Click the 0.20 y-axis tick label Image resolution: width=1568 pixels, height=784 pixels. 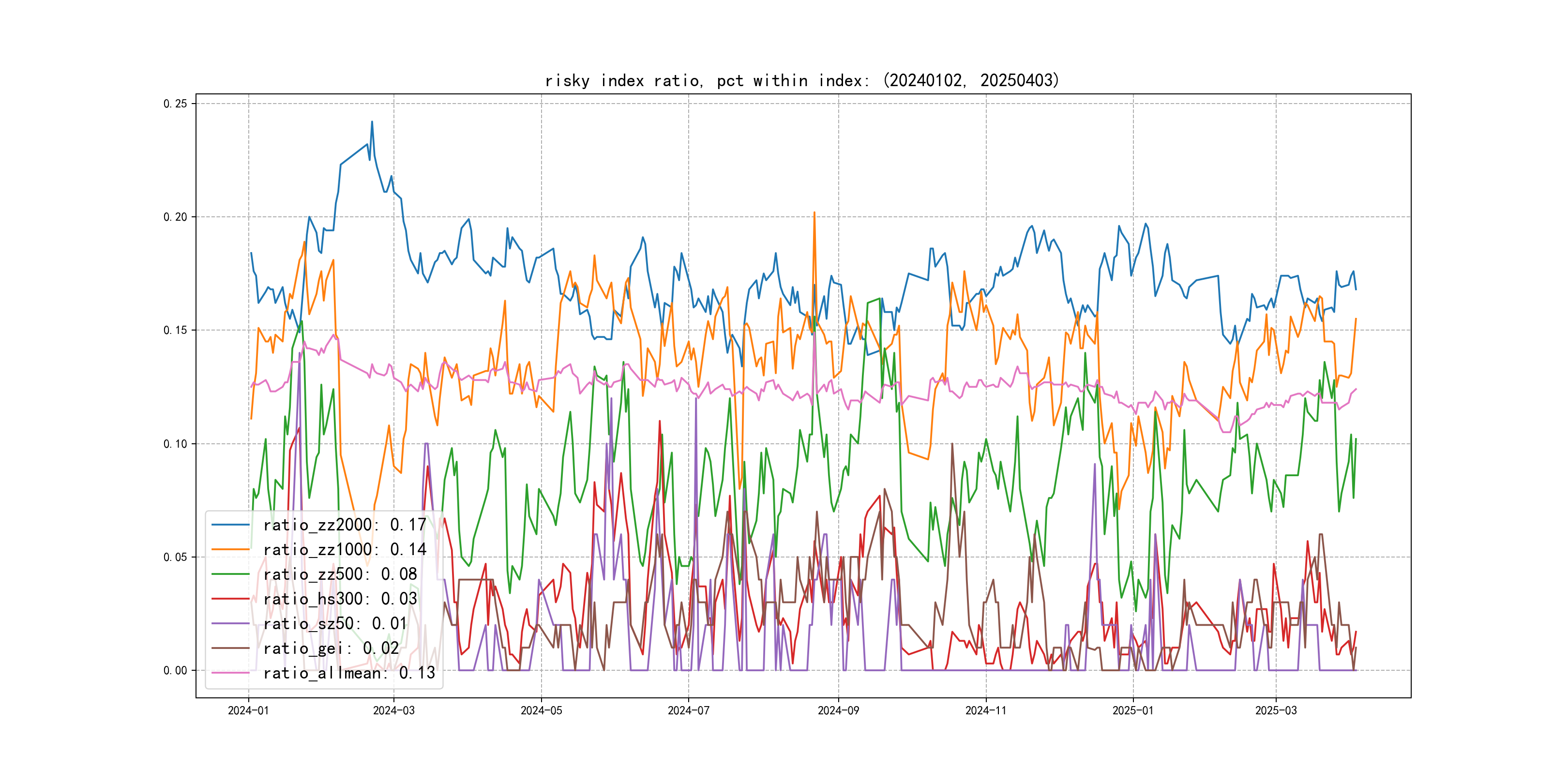(x=175, y=217)
